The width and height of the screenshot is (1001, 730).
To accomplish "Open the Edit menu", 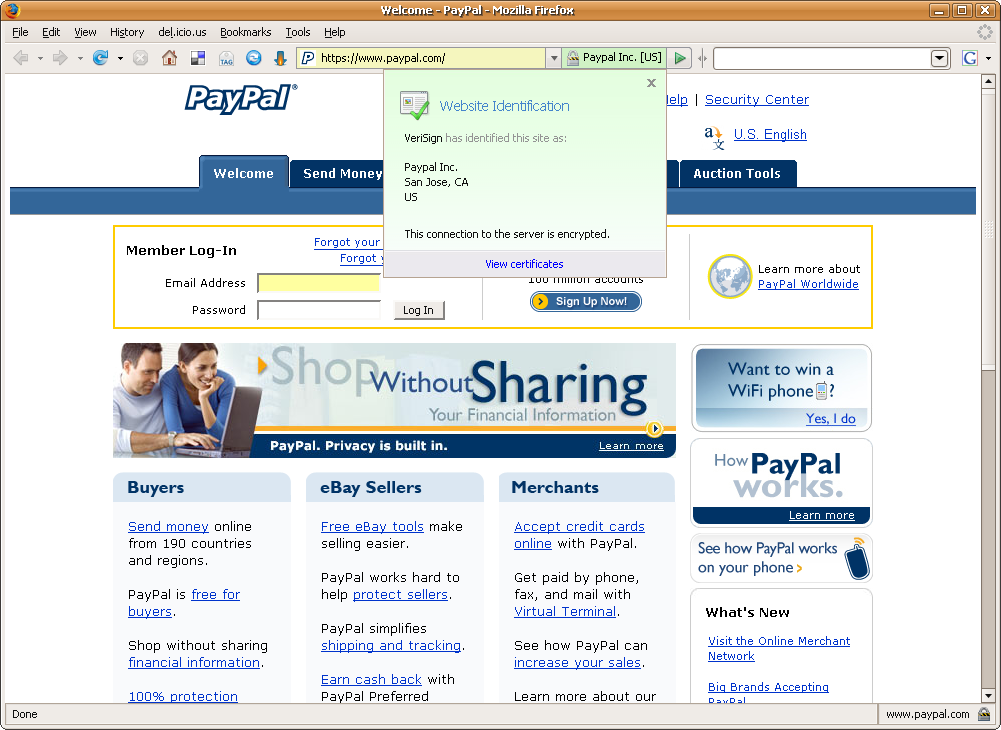I will [51, 32].
